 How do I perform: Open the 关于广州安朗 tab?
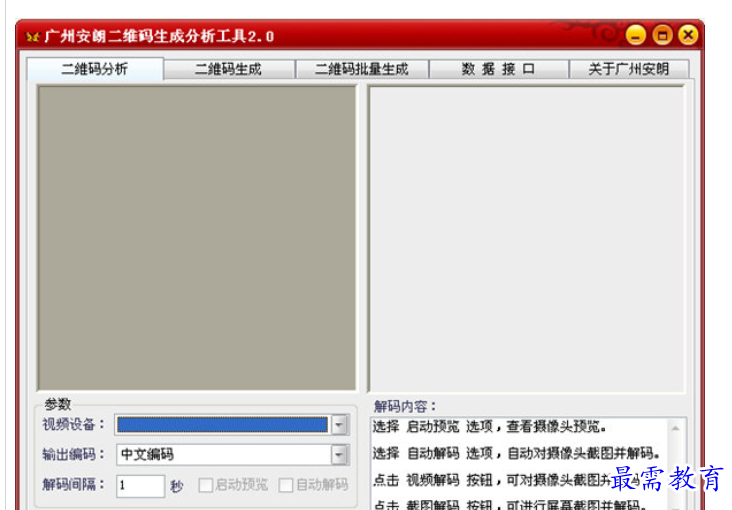[629, 70]
